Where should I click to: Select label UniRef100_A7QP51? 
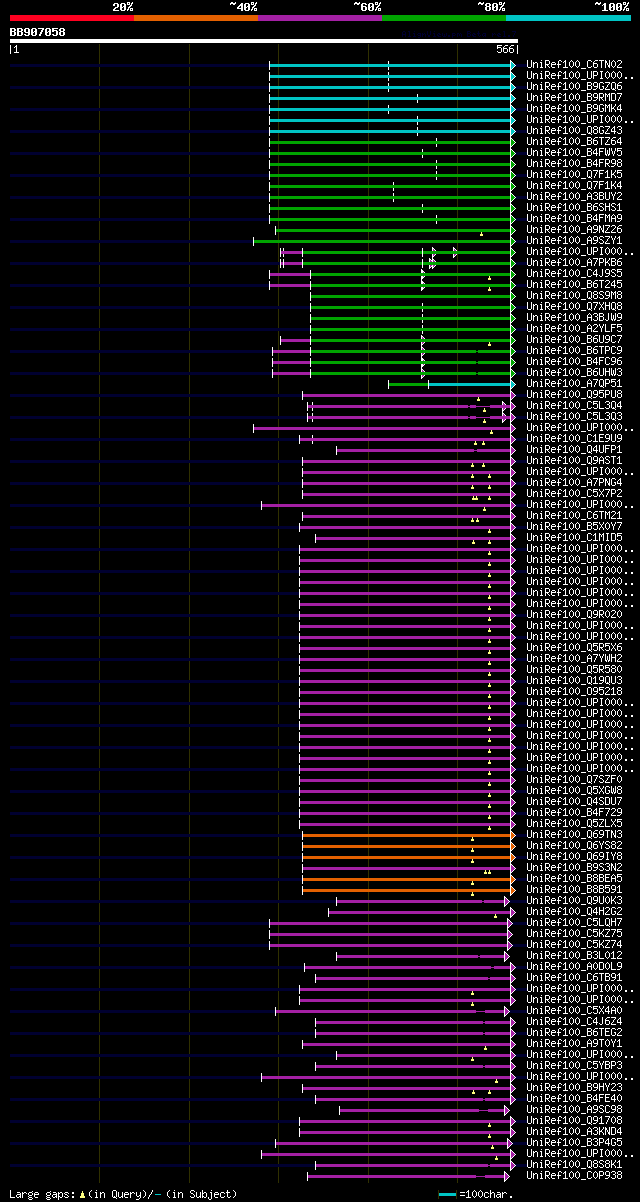576,384
